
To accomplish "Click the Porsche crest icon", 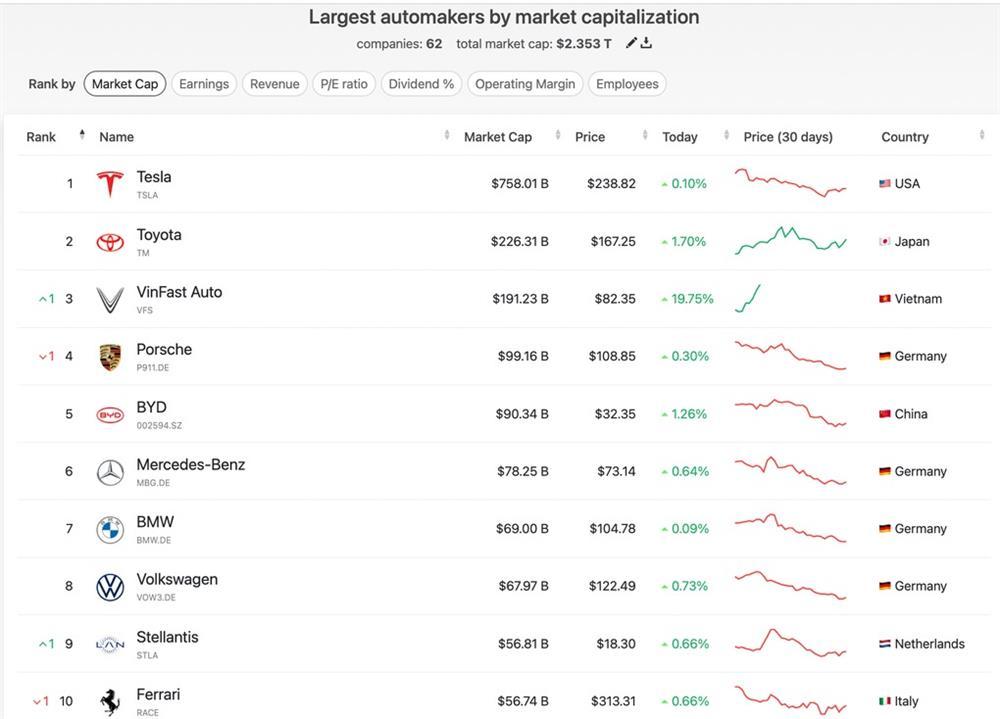I will pyautogui.click(x=110, y=357).
